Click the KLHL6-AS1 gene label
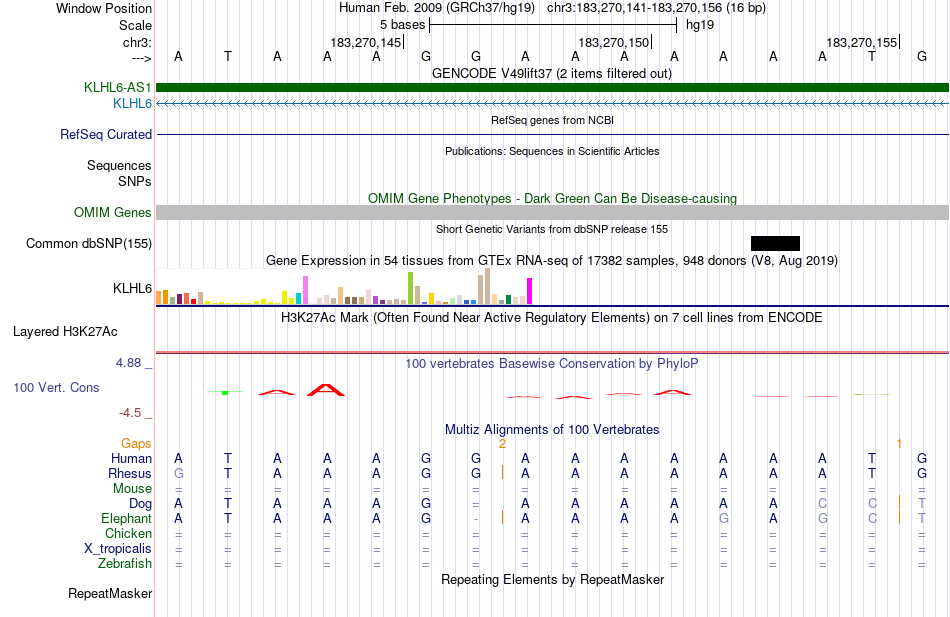This screenshot has height=617, width=950. tap(118, 87)
